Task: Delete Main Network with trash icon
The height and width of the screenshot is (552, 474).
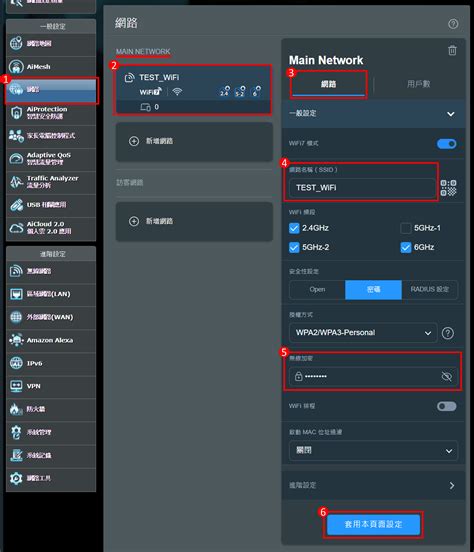Action: click(453, 50)
